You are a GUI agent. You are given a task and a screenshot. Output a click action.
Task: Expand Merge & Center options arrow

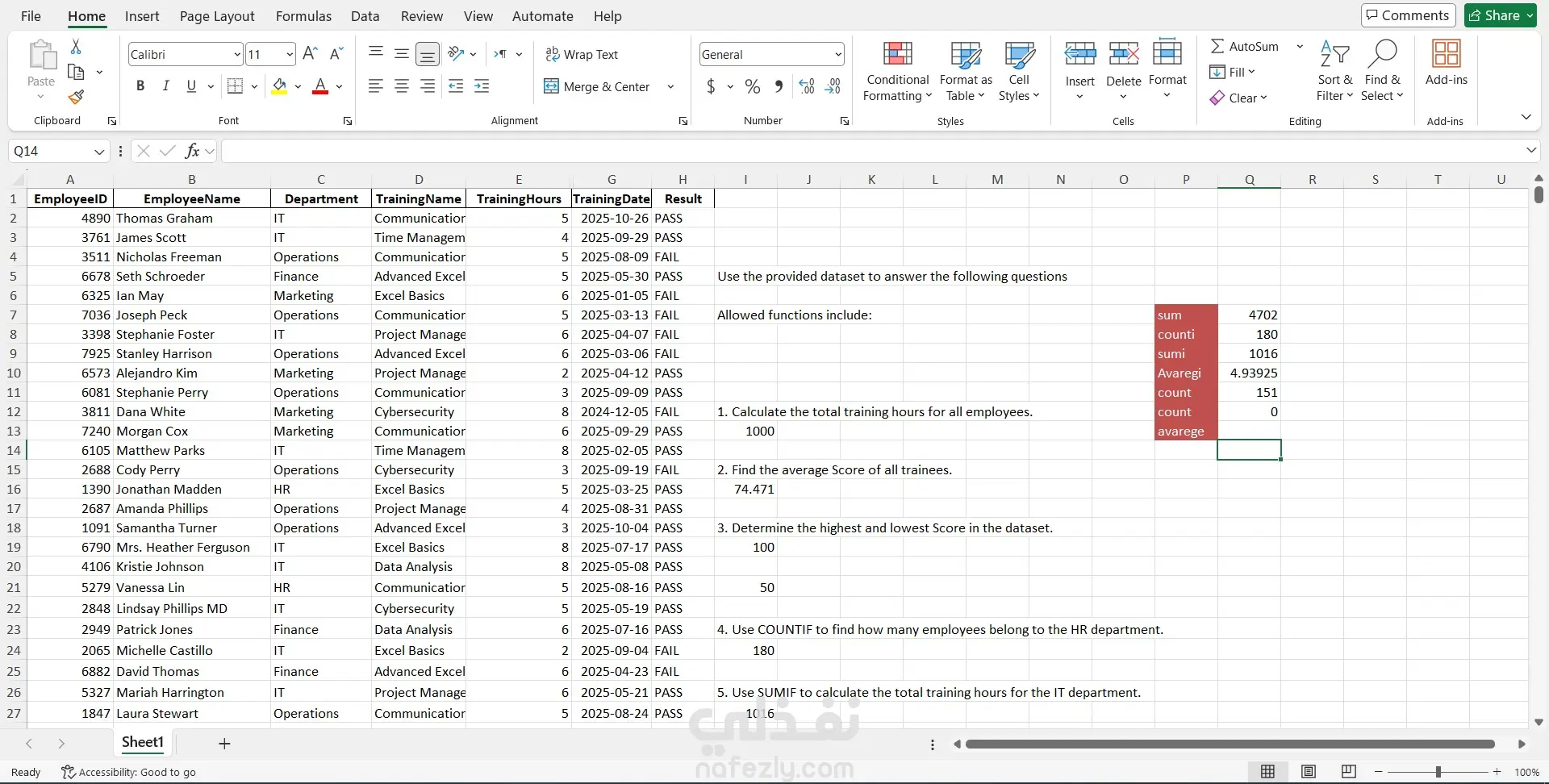[x=670, y=86]
